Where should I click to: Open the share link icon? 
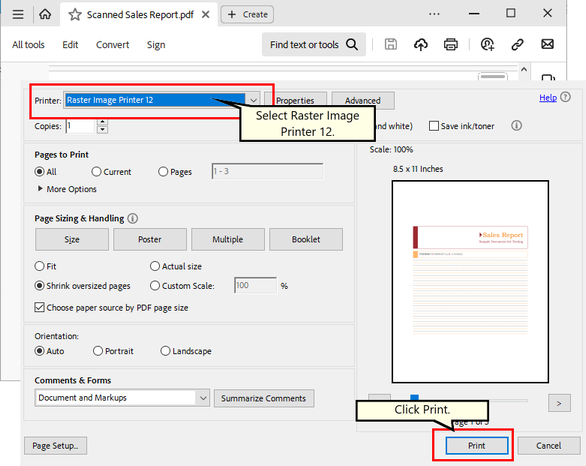[517, 44]
